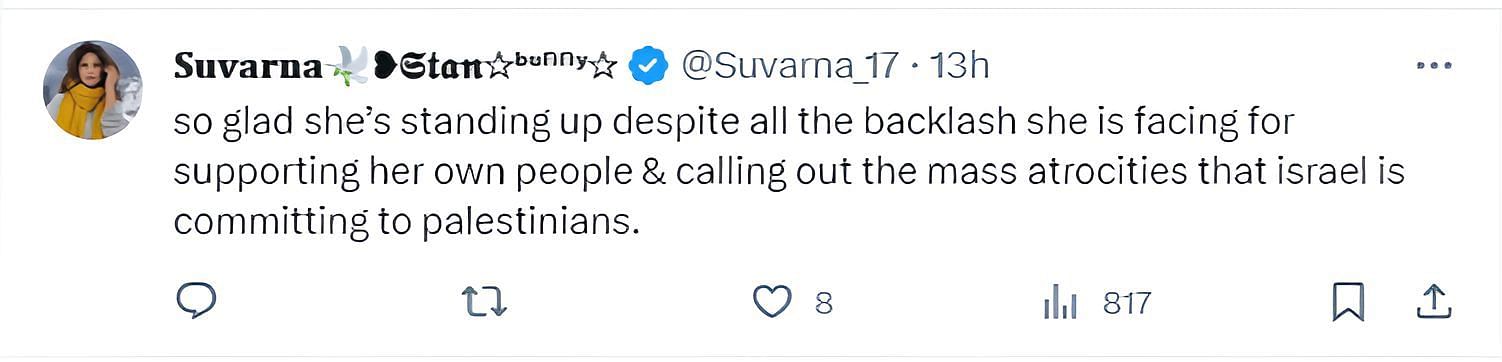Share the tweet using the upload arrow icon
Viewport: 1502px width, 362px height.
[x=1434, y=300]
